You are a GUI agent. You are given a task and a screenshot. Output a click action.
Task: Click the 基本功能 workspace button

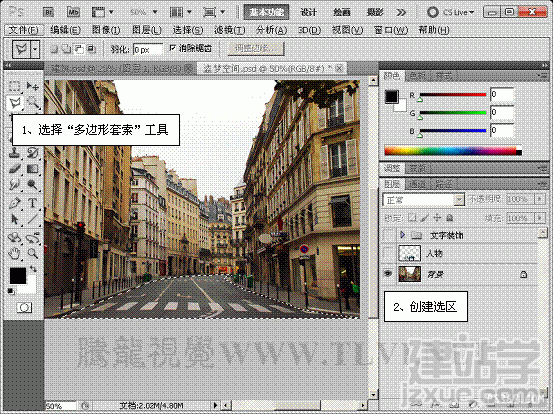[267, 12]
